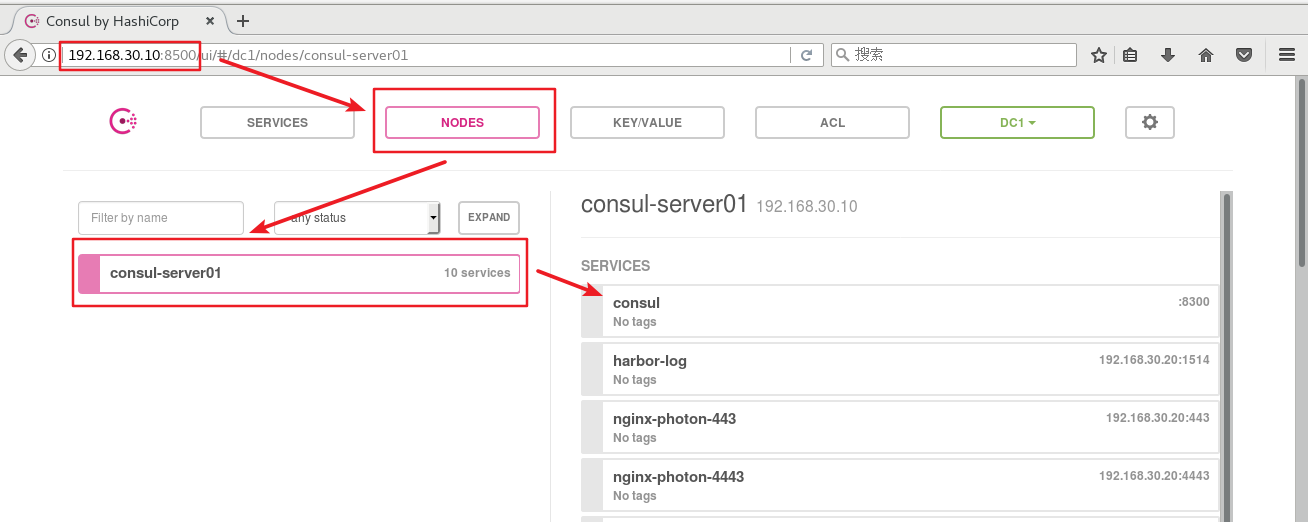Viewport: 1308px width, 522px height.
Task: Go to the browser home icon
Action: pyautogui.click(x=1206, y=55)
